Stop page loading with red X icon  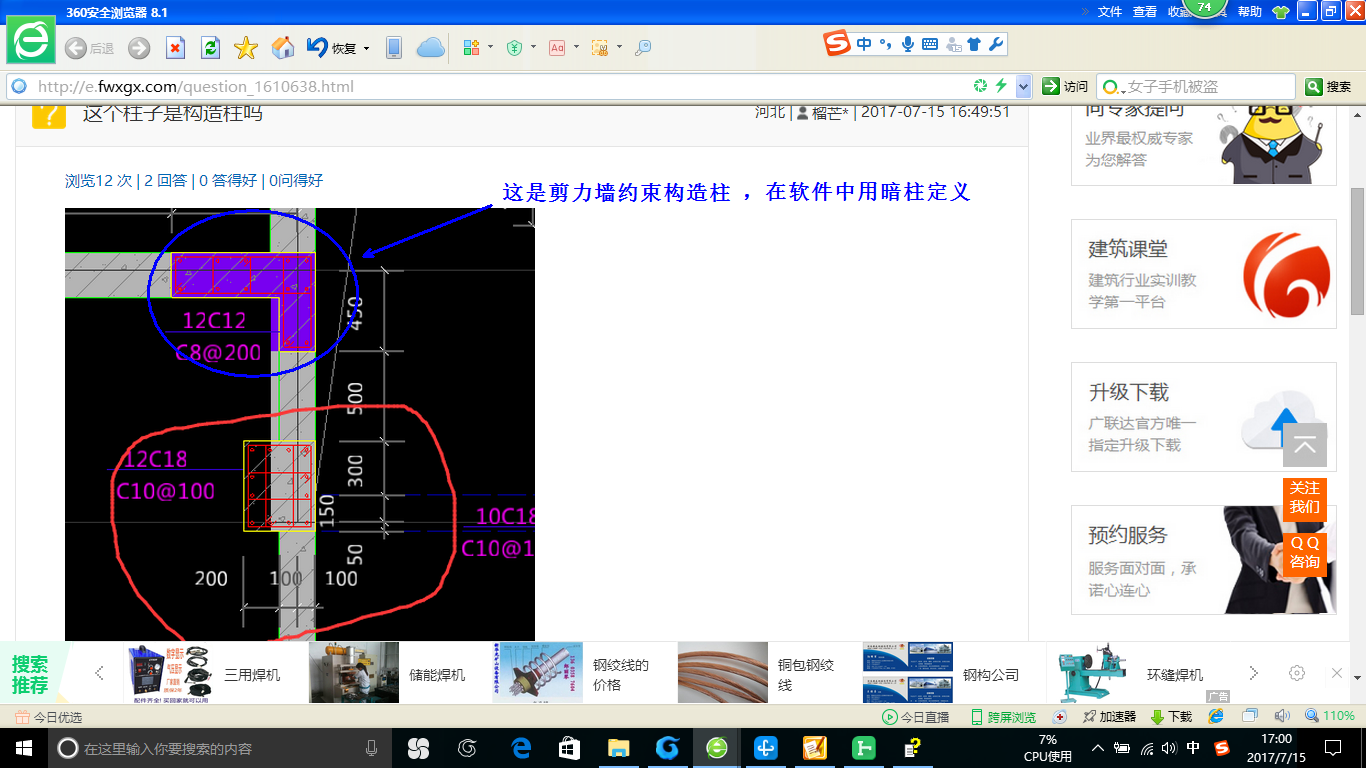point(175,48)
